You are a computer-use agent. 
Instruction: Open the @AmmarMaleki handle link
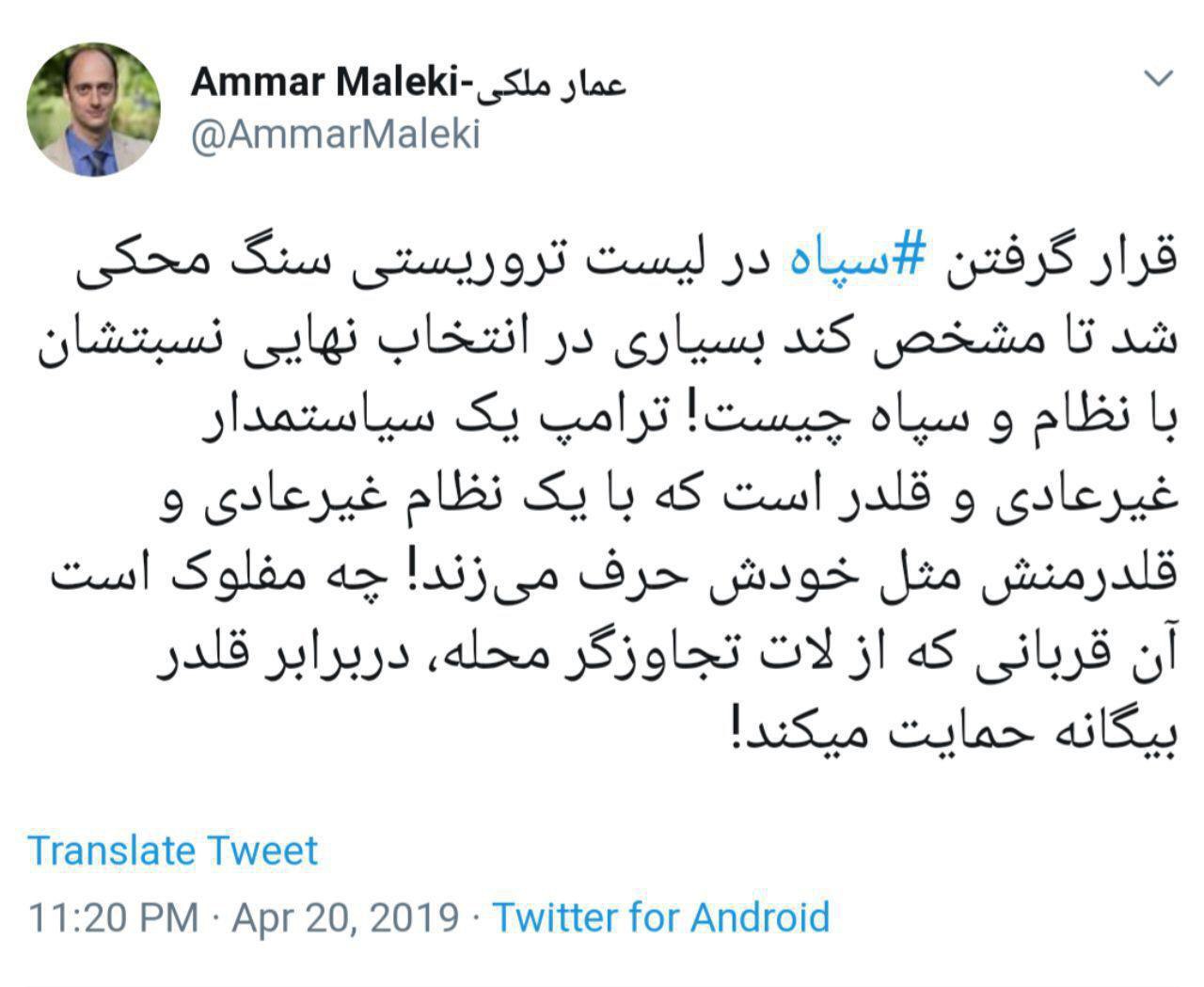tap(336, 135)
